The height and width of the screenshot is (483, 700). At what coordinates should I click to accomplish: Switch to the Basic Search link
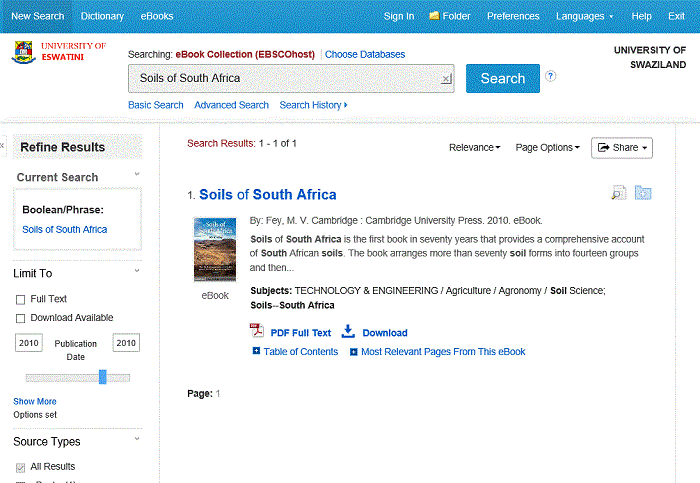156,105
